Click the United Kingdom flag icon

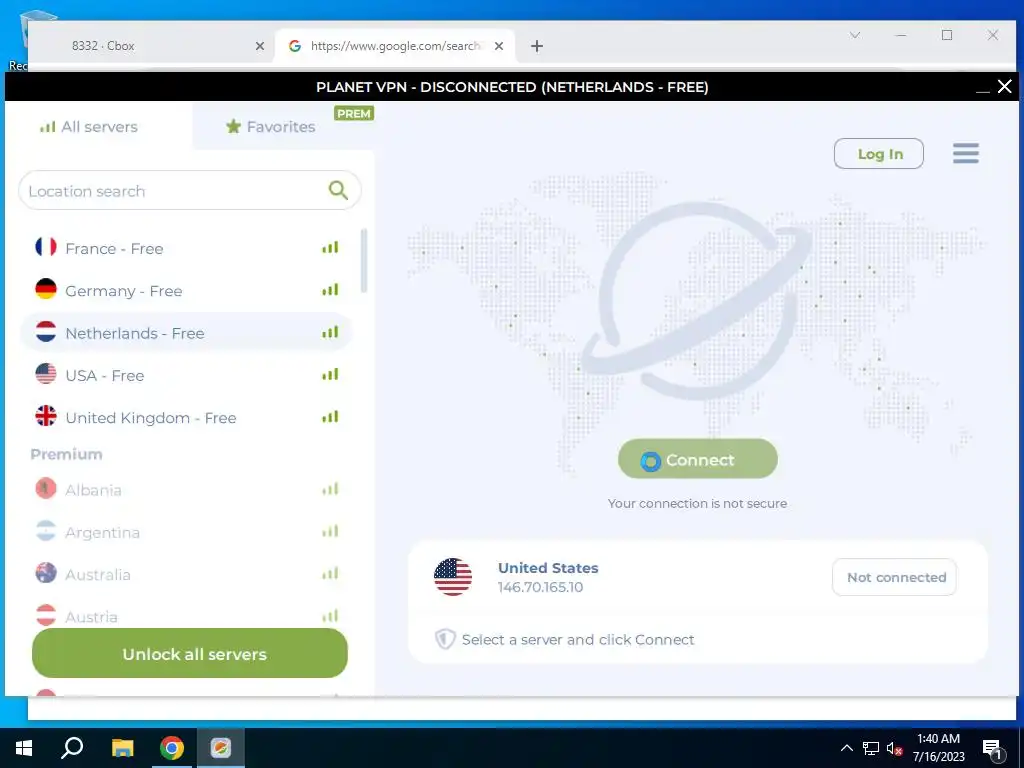[46, 416]
